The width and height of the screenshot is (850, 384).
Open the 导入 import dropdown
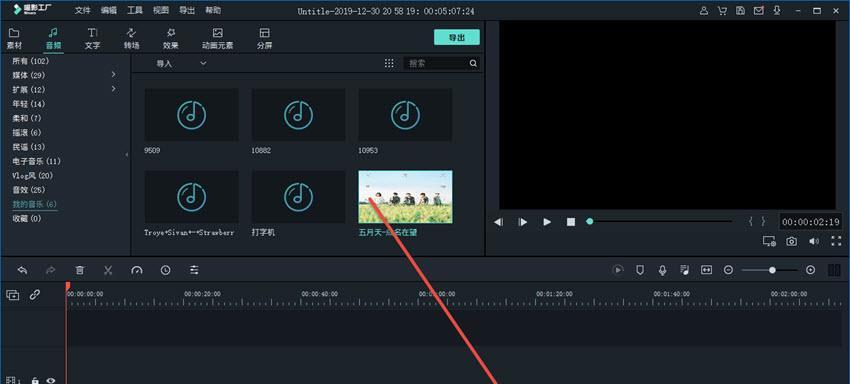pyautogui.click(x=182, y=63)
